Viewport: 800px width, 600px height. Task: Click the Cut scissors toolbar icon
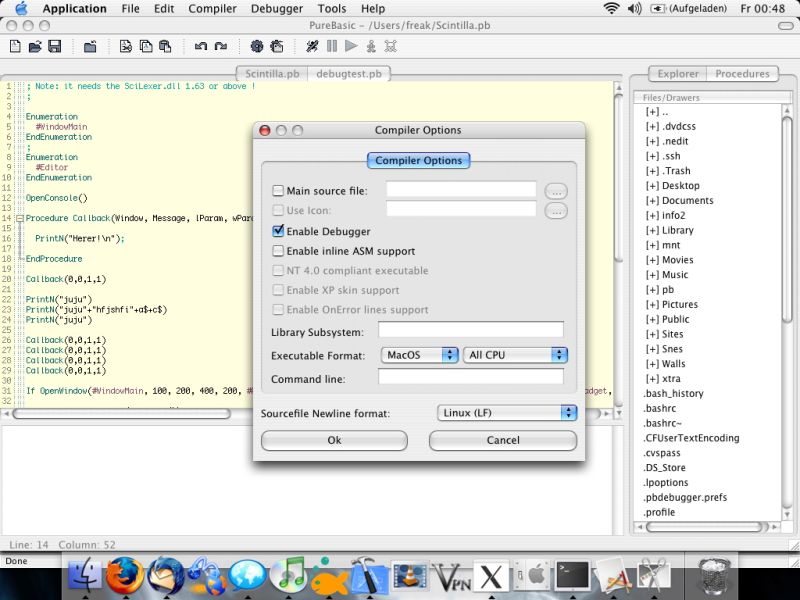pyautogui.click(x=126, y=46)
